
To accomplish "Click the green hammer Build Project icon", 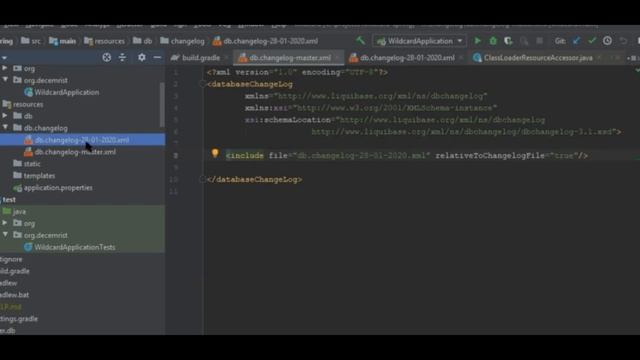I will click(x=360, y=41).
